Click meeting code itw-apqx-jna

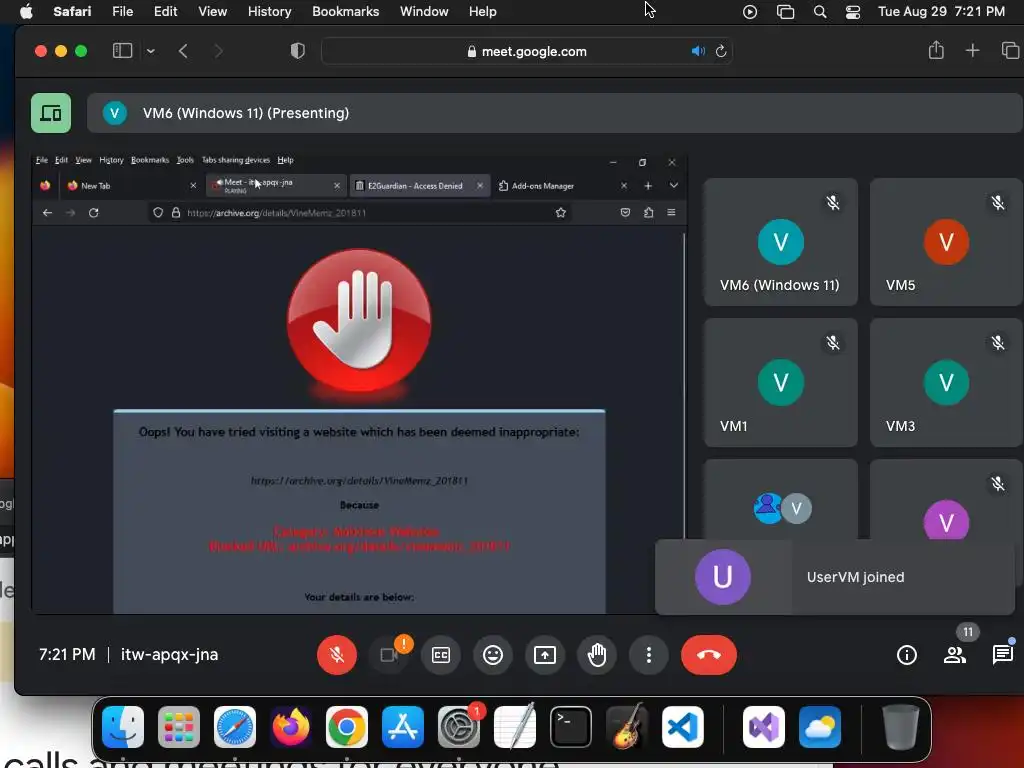click(169, 654)
